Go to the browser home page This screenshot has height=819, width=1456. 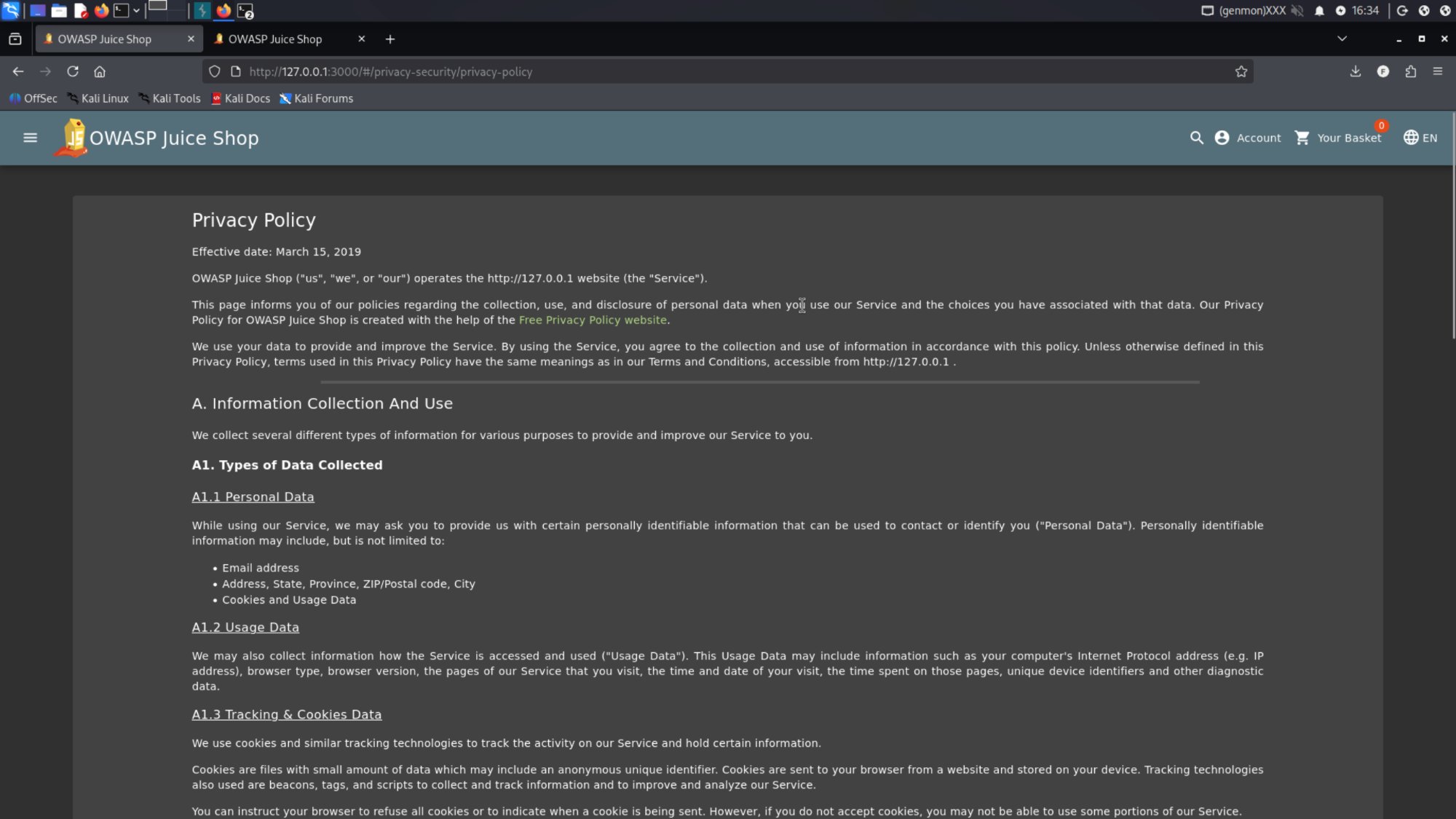100,71
